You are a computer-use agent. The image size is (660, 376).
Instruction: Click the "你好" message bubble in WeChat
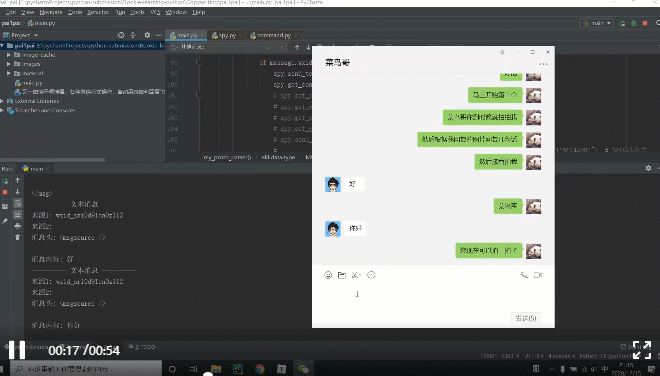tap(355, 228)
